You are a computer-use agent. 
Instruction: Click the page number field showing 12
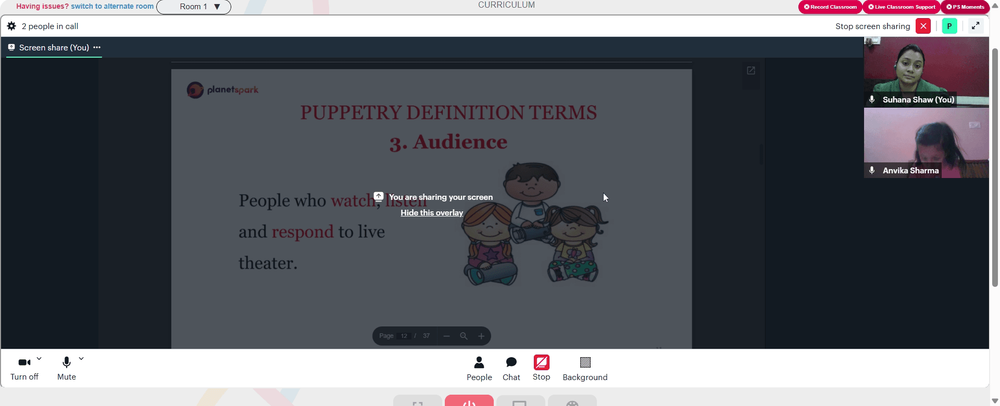click(x=404, y=336)
